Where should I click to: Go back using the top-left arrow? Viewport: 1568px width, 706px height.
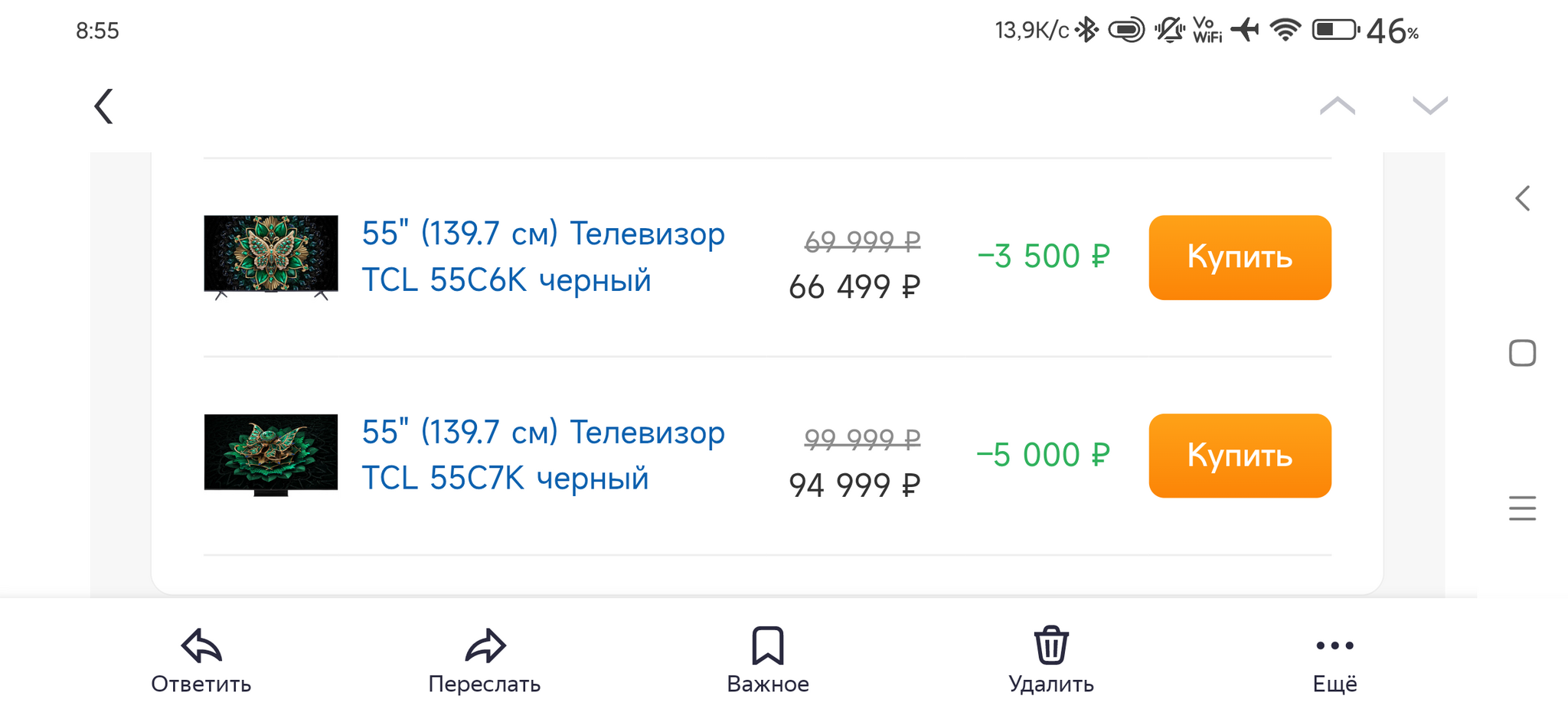point(104,106)
